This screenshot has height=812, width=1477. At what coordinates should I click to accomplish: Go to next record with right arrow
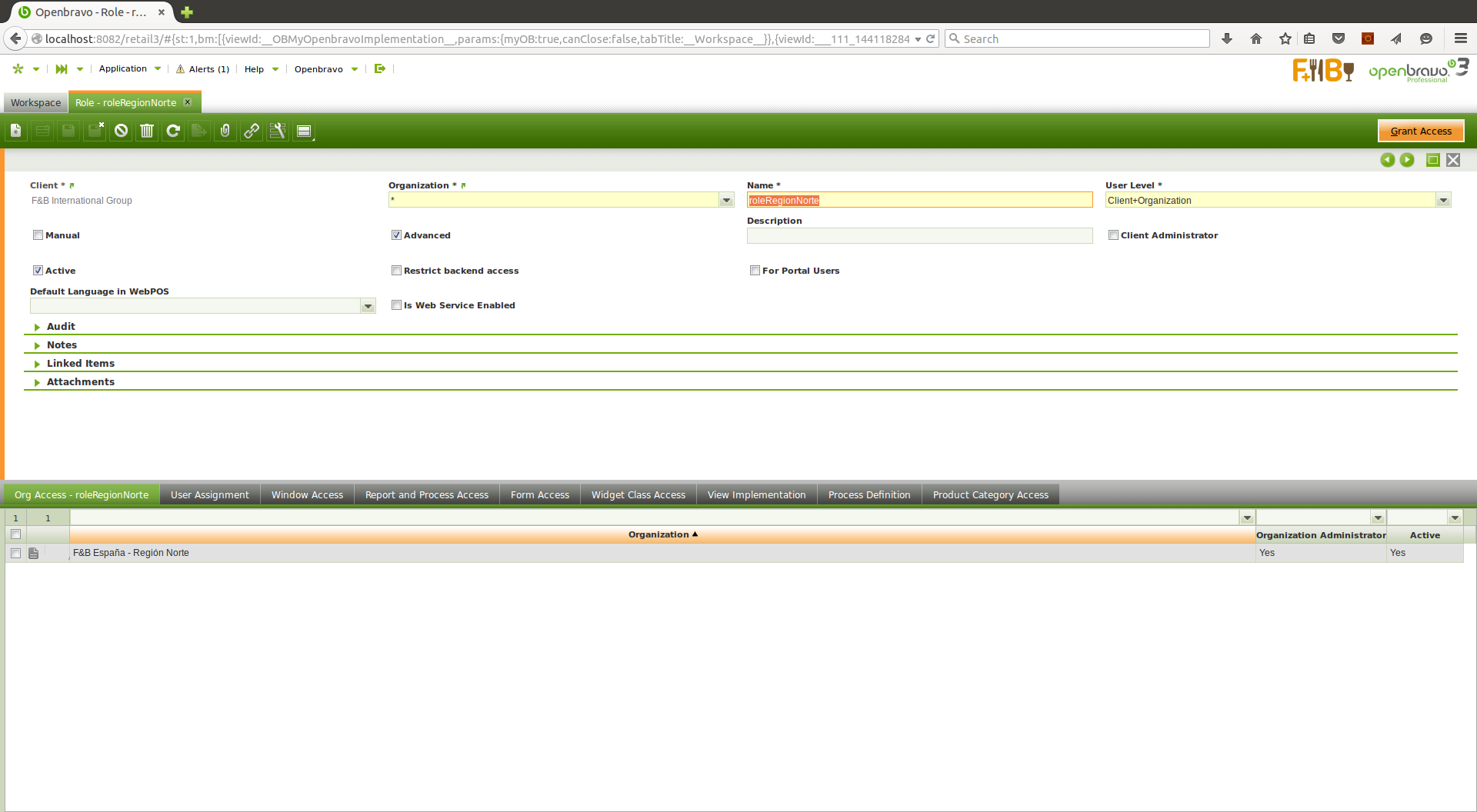coord(1407,160)
